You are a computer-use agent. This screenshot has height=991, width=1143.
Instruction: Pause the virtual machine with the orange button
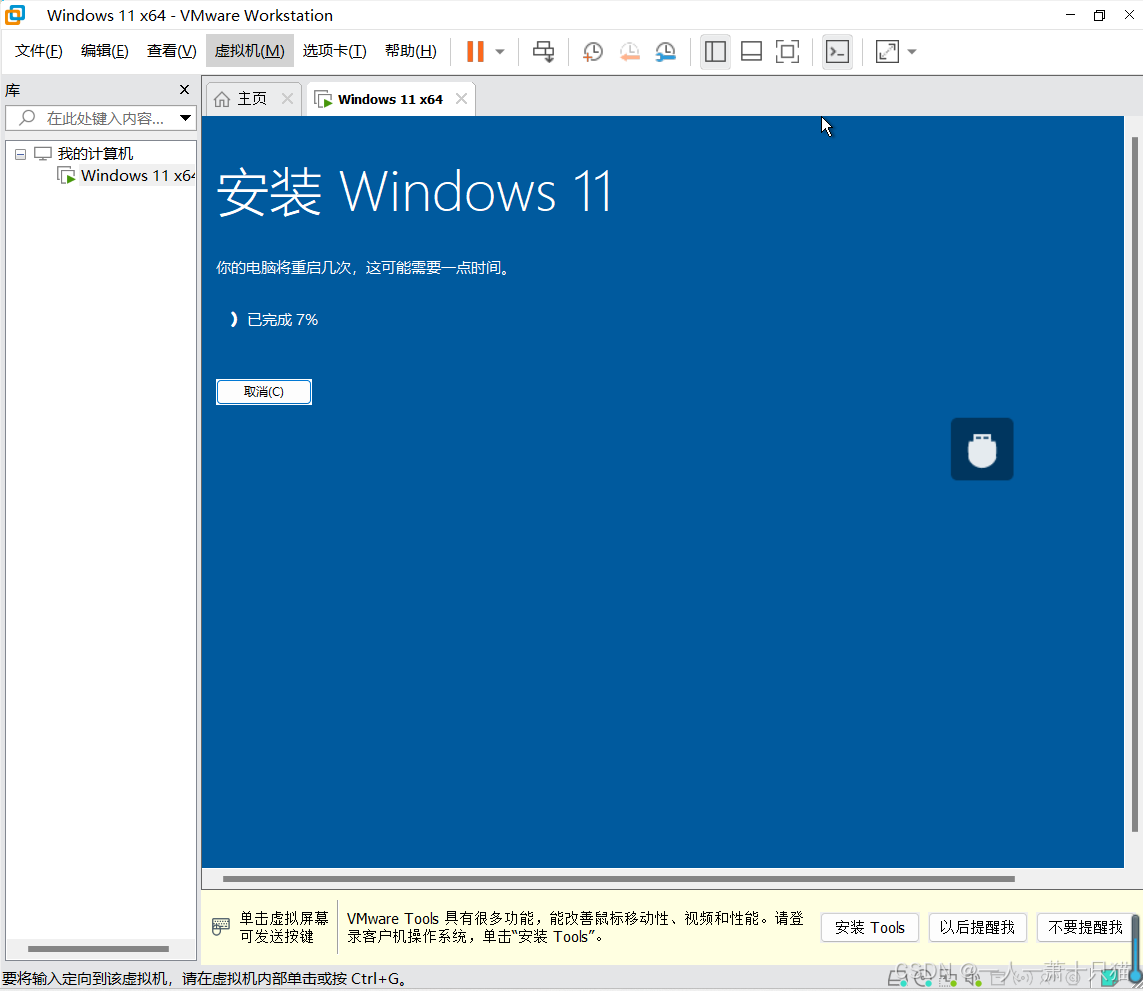point(475,52)
